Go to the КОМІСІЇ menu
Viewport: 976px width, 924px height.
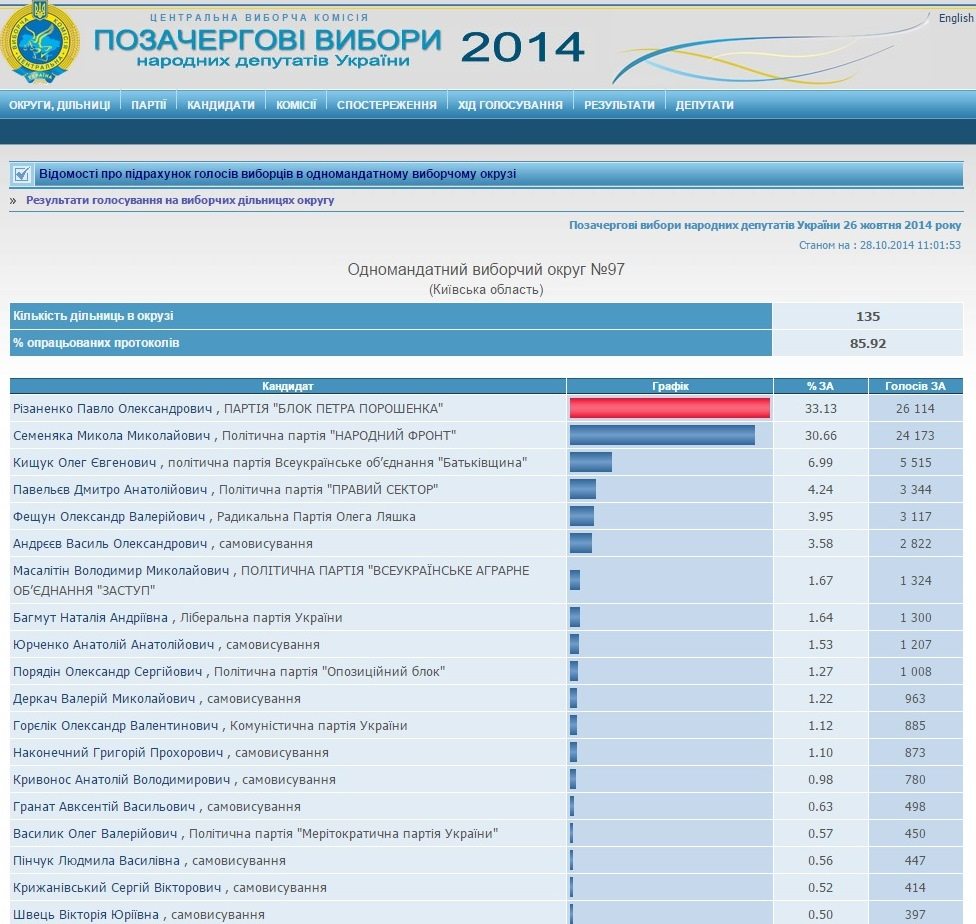(x=296, y=105)
